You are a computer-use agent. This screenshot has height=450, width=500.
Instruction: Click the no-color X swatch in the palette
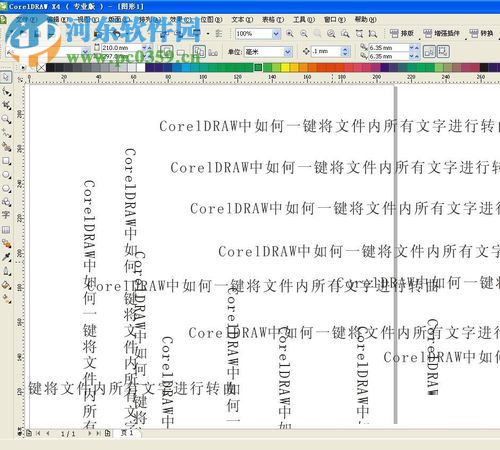pos(41,68)
